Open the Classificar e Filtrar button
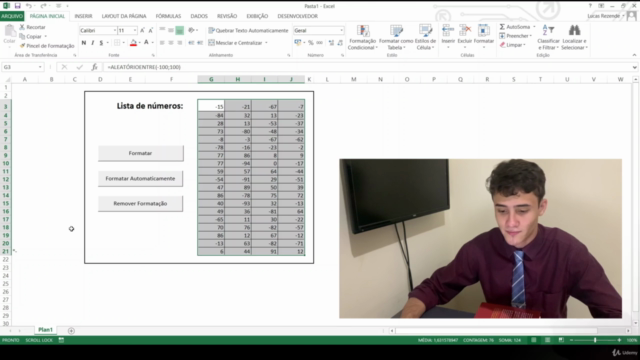Screen dimensions: 640x360 click(548, 37)
